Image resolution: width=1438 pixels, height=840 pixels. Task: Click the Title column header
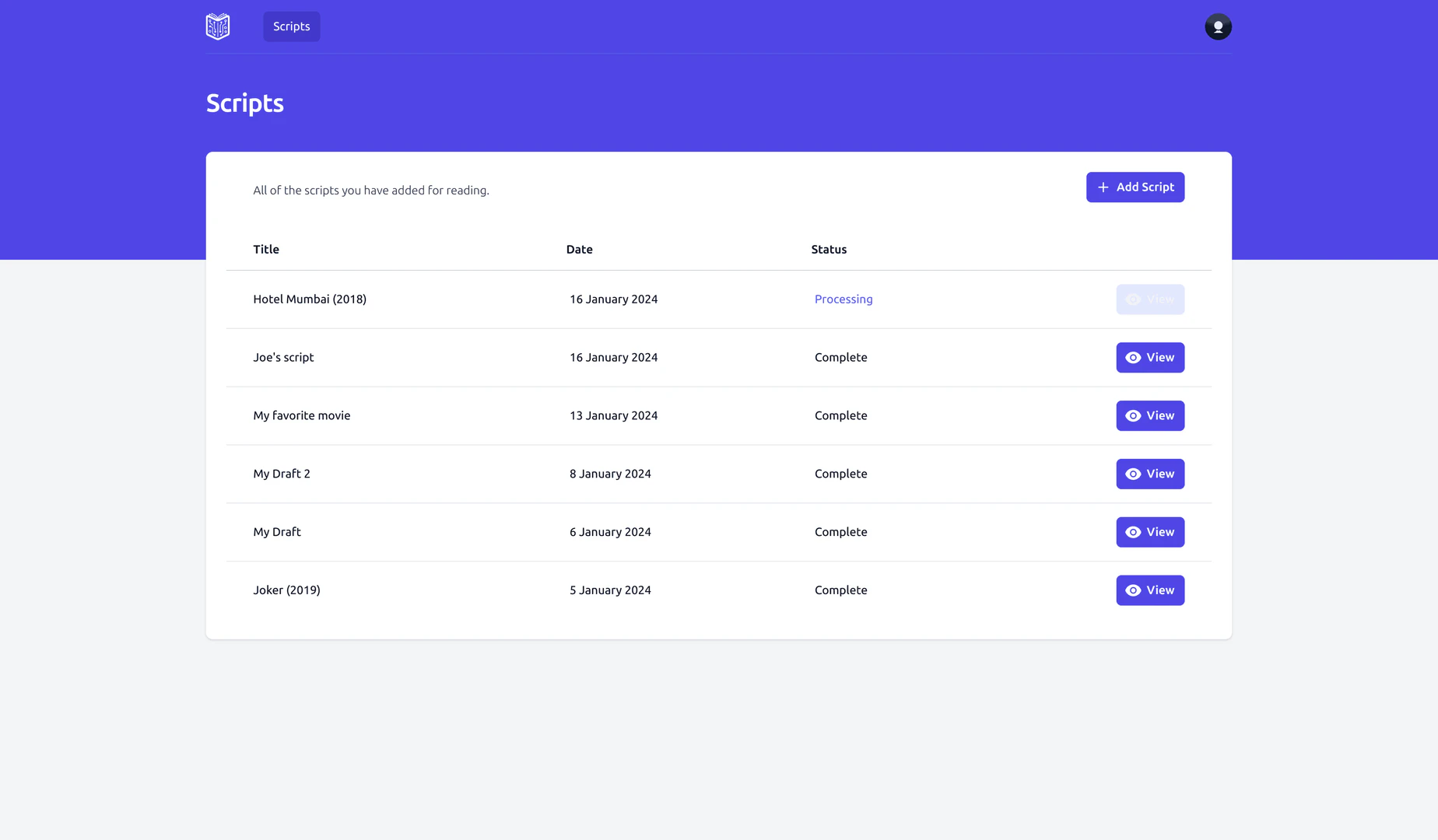(x=266, y=250)
